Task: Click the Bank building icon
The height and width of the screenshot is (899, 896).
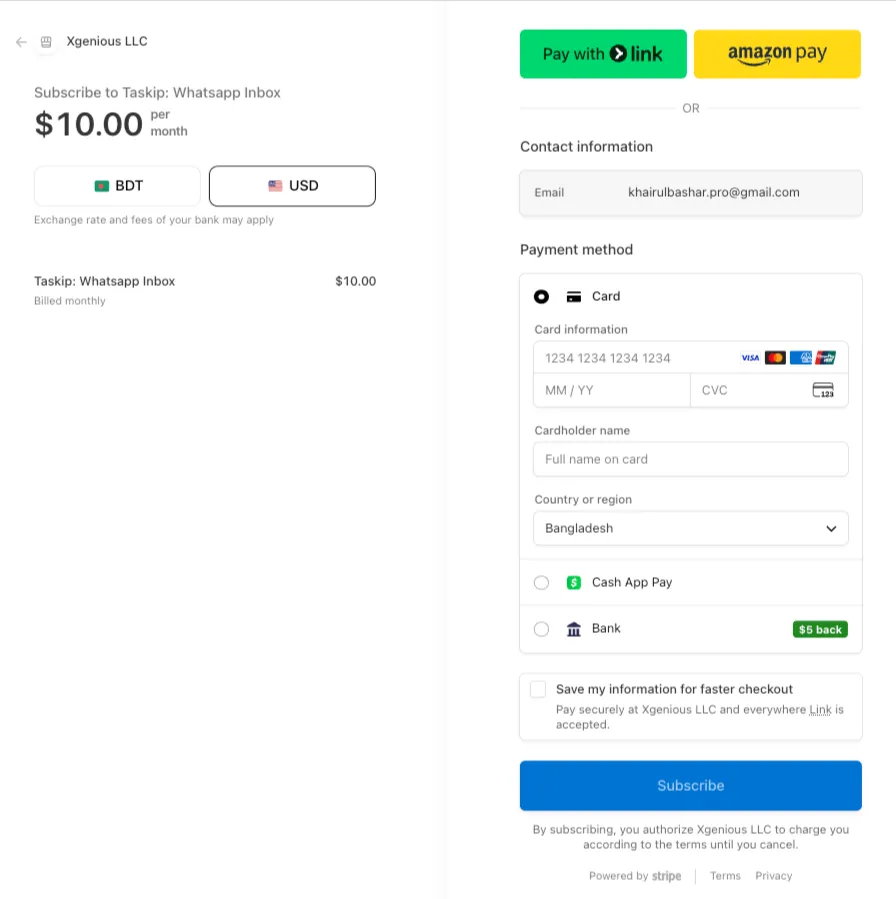Action: [573, 629]
